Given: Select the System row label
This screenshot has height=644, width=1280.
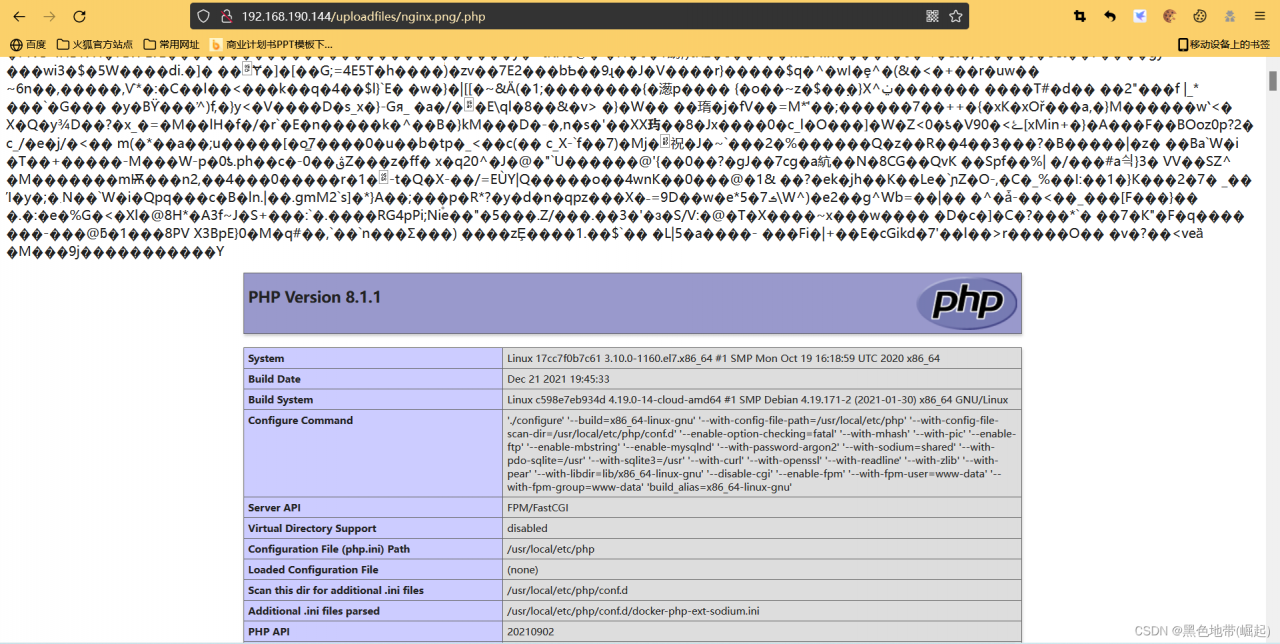Looking at the screenshot, I should point(373,358).
